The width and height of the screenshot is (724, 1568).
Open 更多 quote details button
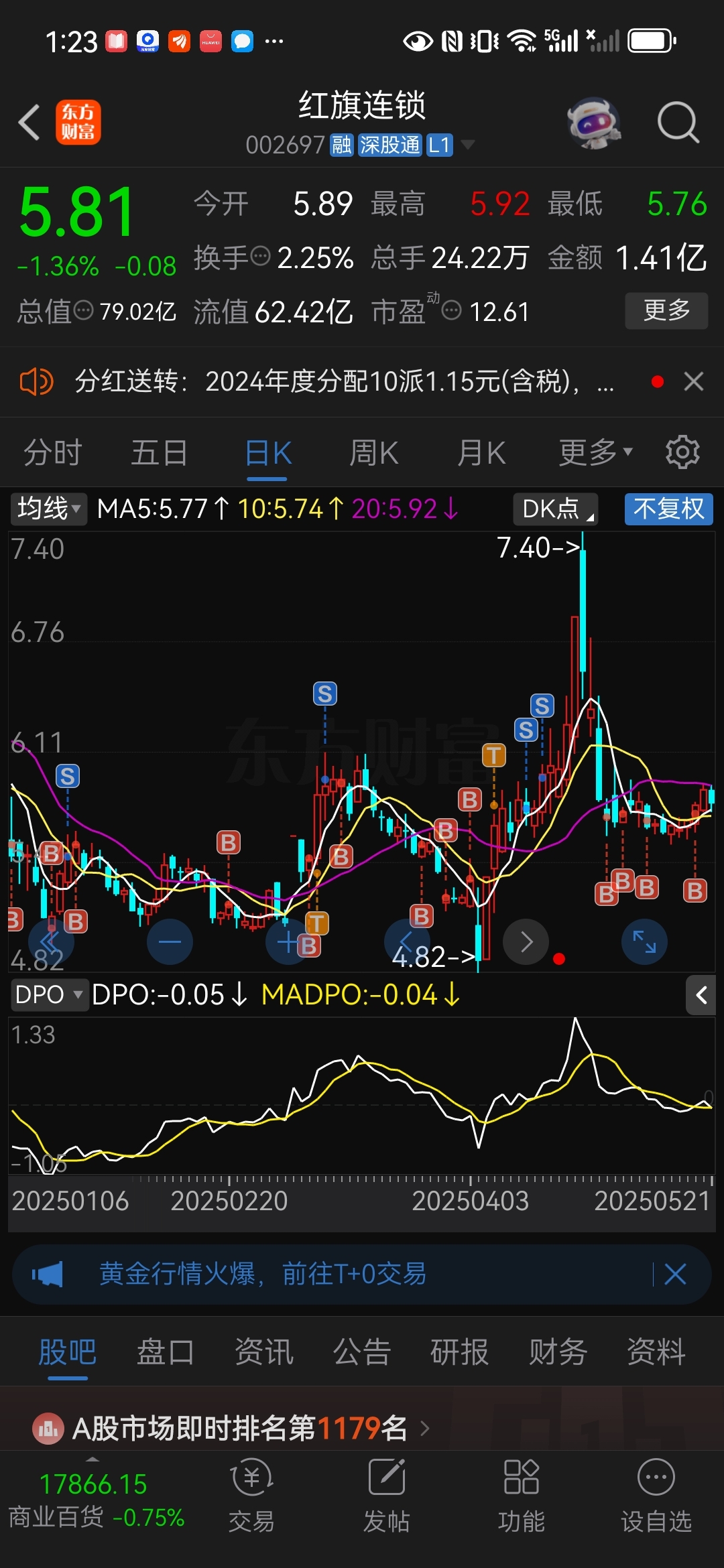(x=666, y=310)
